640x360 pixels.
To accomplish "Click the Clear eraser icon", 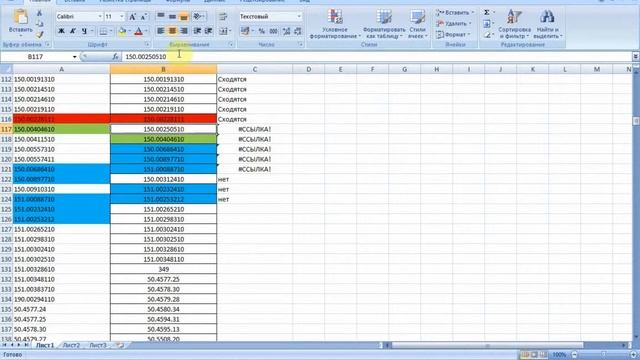I will coord(487,35).
